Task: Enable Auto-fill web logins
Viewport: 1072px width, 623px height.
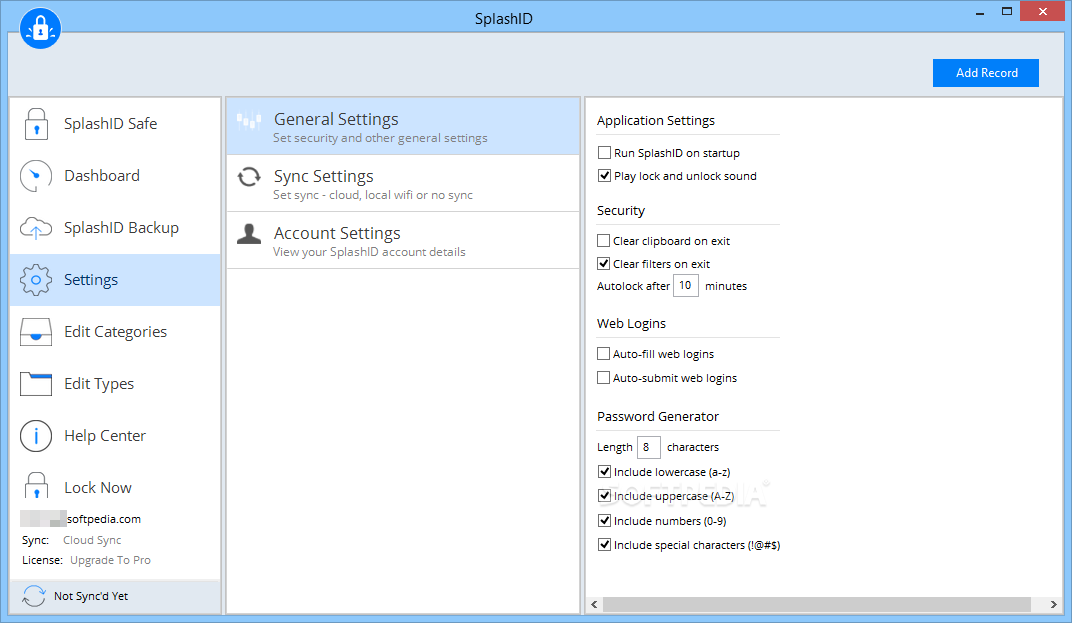Action: [604, 354]
